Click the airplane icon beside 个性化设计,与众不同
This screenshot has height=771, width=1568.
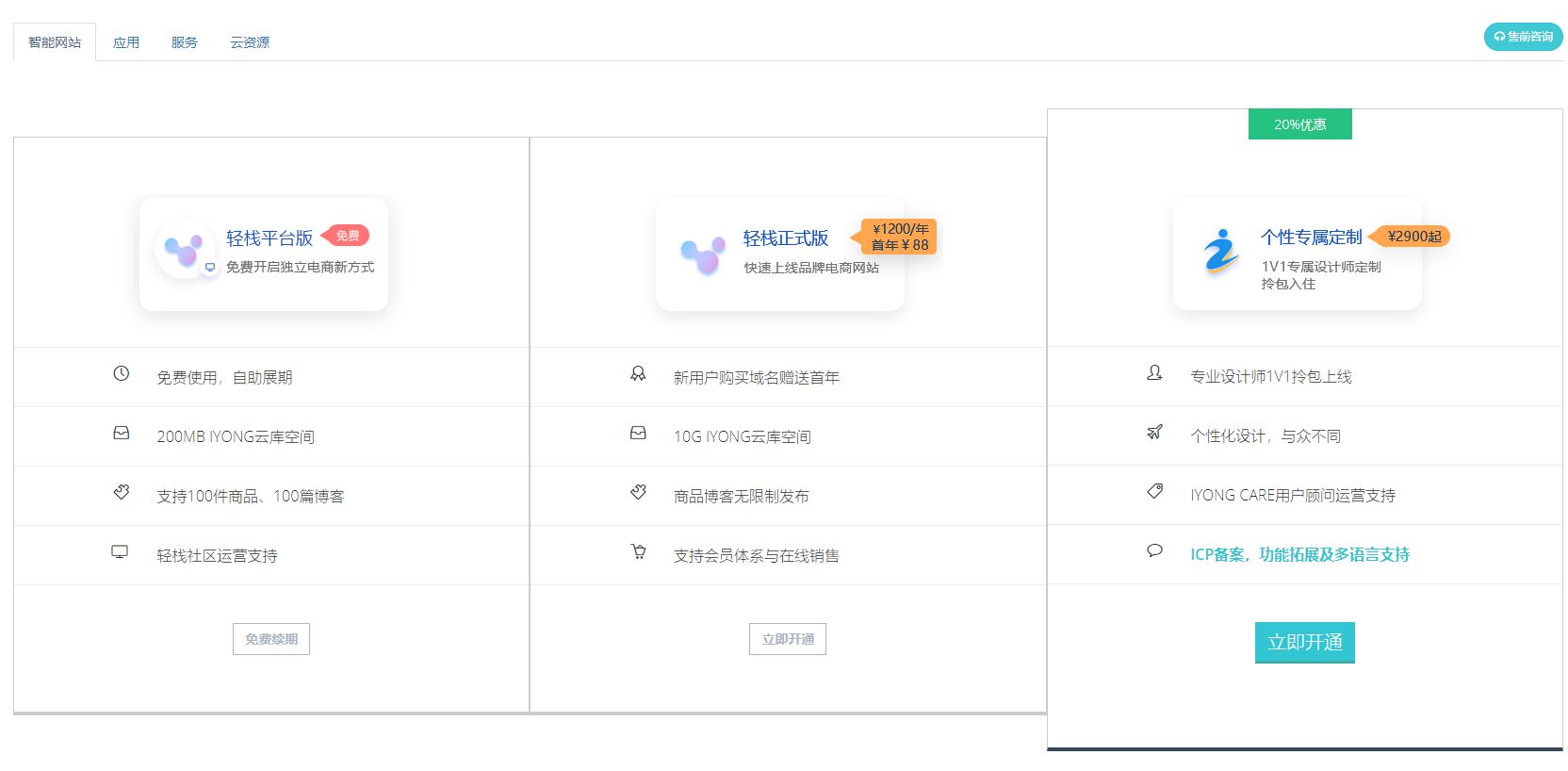coord(1154,433)
